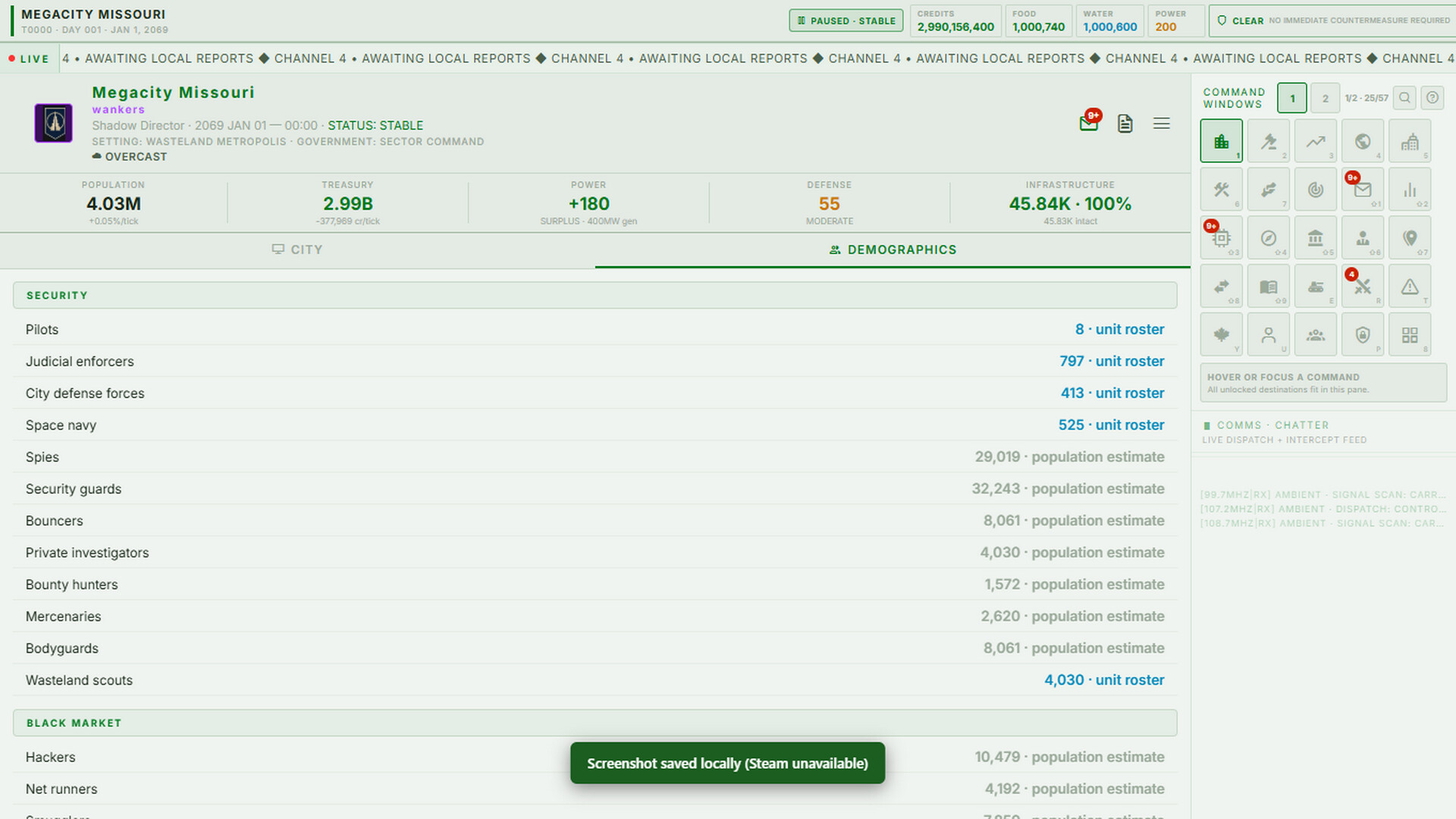Open the radar scan command window
The width and height of the screenshot is (1456, 819).
pyautogui.click(x=1315, y=190)
